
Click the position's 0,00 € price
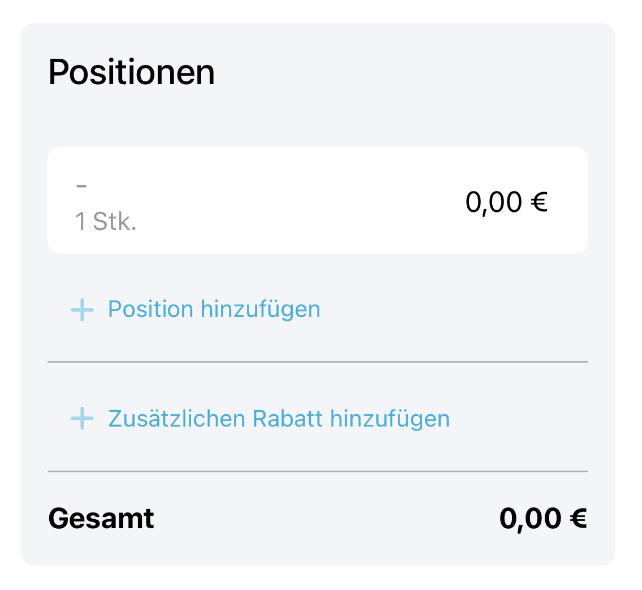pyautogui.click(x=506, y=202)
